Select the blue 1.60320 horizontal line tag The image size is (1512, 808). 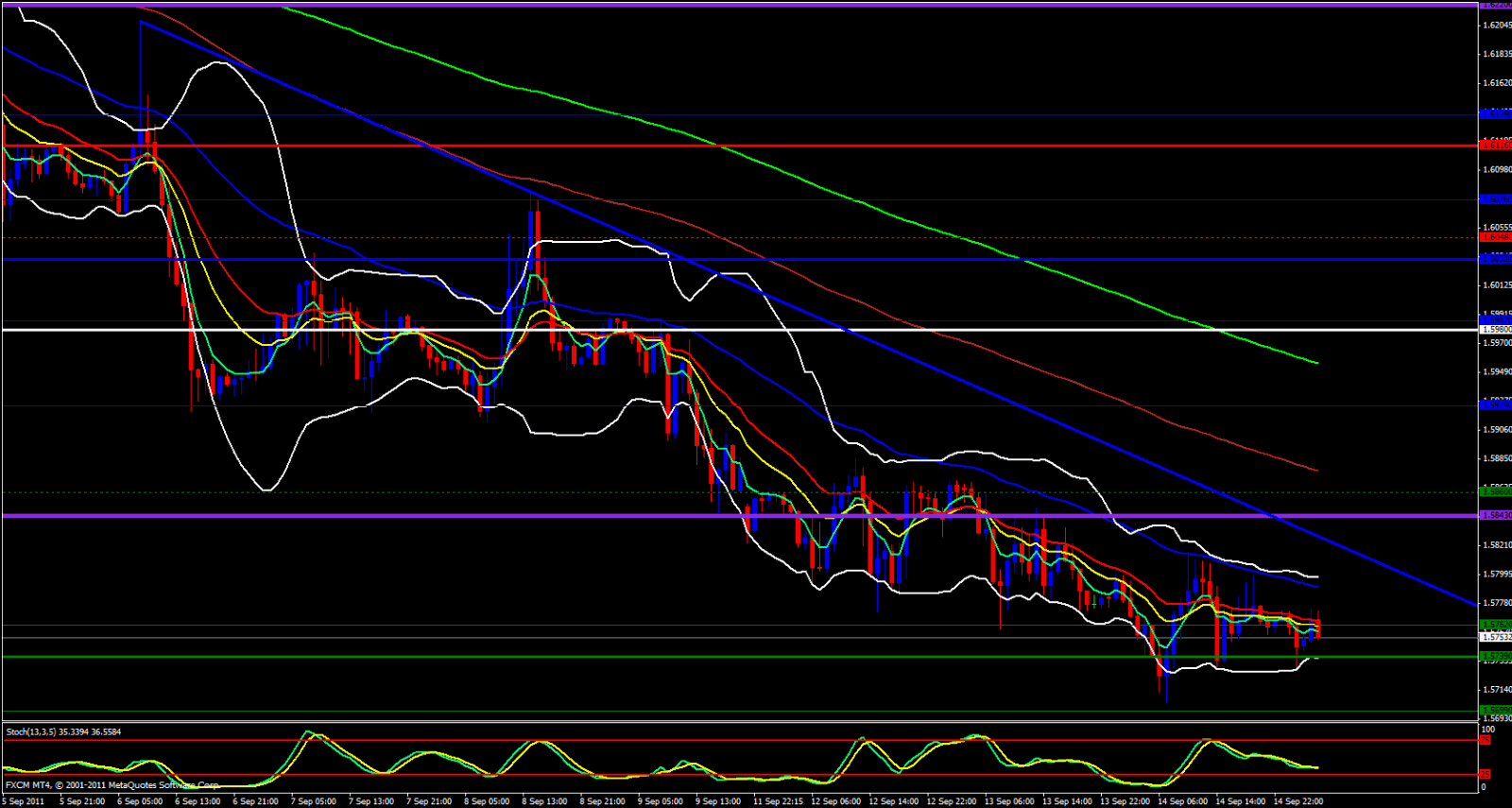pos(1495,258)
